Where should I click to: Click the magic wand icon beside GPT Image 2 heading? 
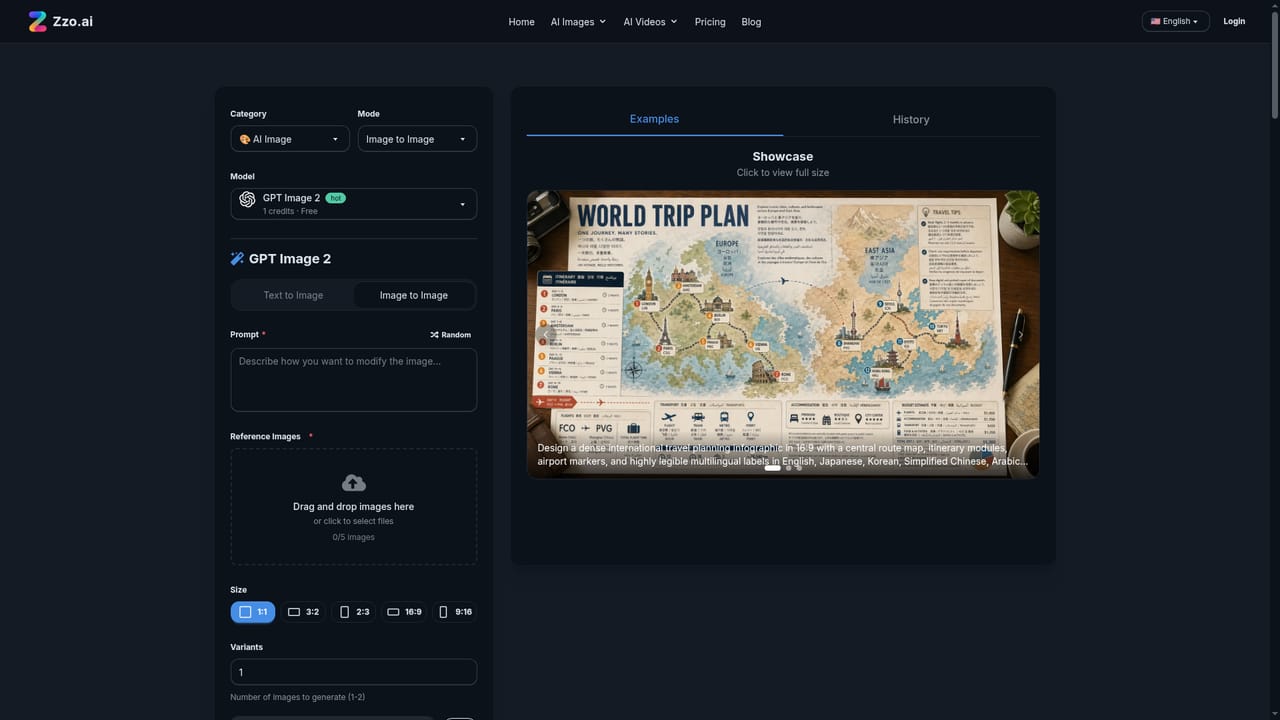(237, 259)
